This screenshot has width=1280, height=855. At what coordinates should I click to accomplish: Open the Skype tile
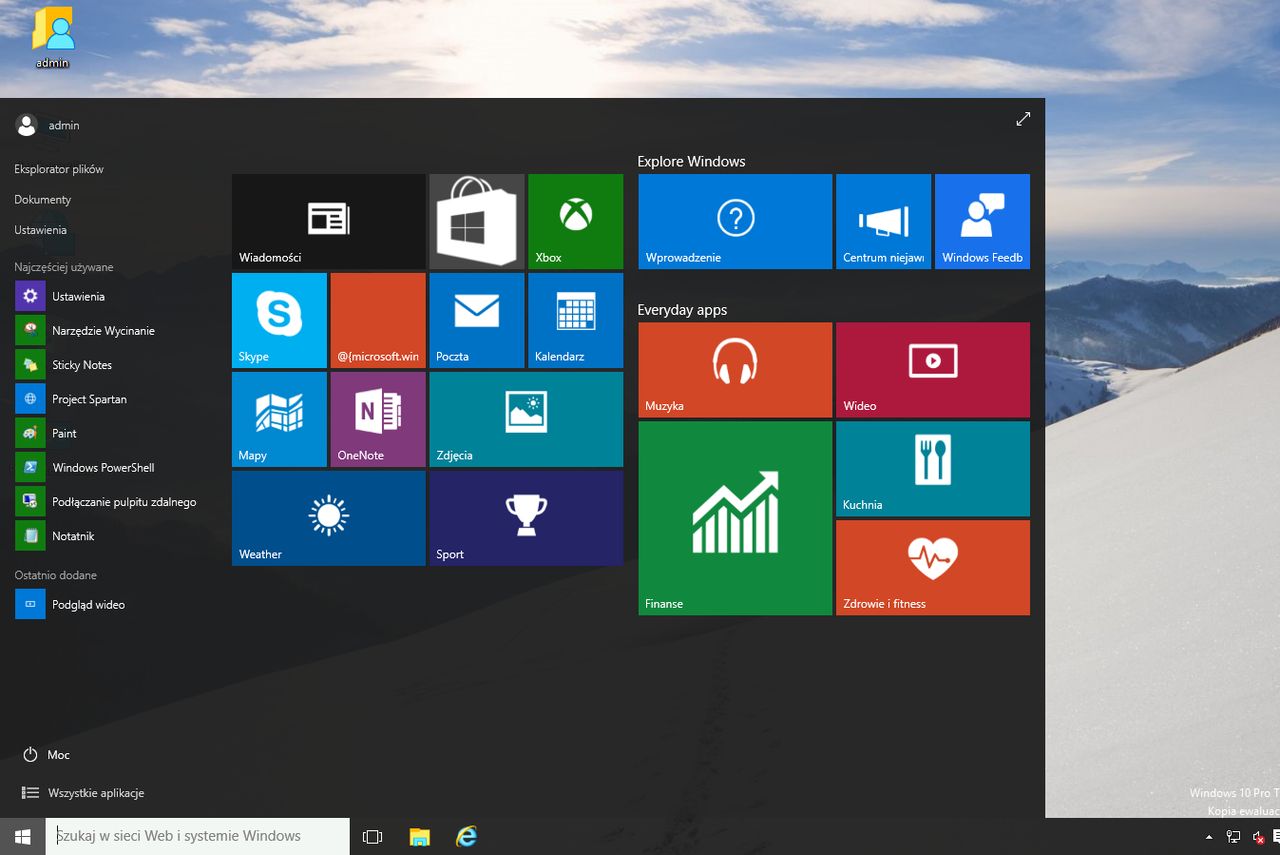(x=279, y=320)
